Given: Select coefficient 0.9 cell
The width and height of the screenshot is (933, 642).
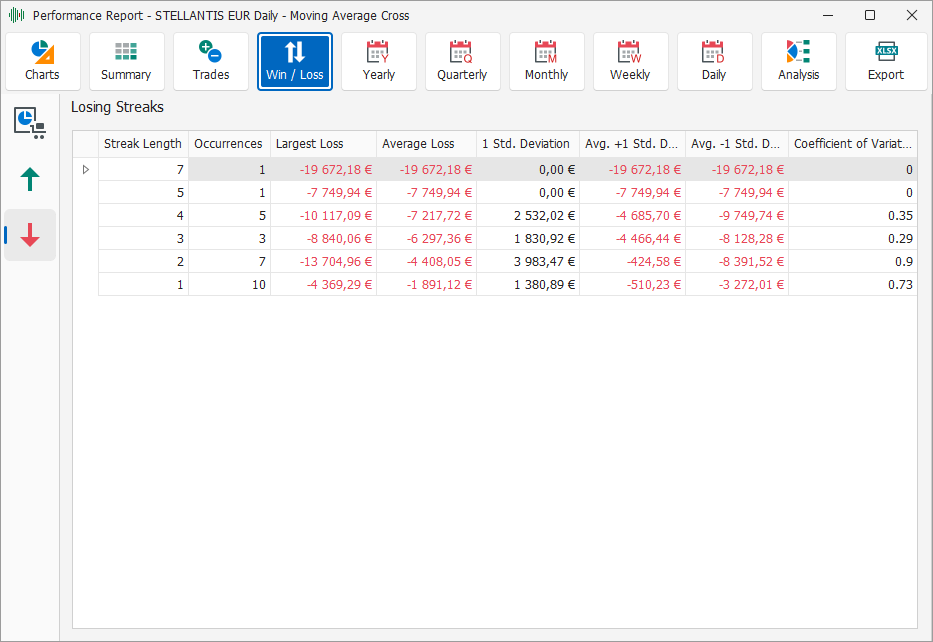Looking at the screenshot, I should [x=853, y=262].
